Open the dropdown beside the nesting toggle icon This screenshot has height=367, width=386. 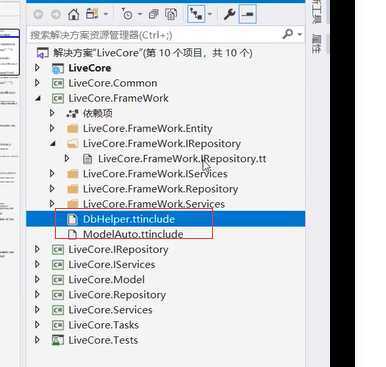[x=210, y=14]
